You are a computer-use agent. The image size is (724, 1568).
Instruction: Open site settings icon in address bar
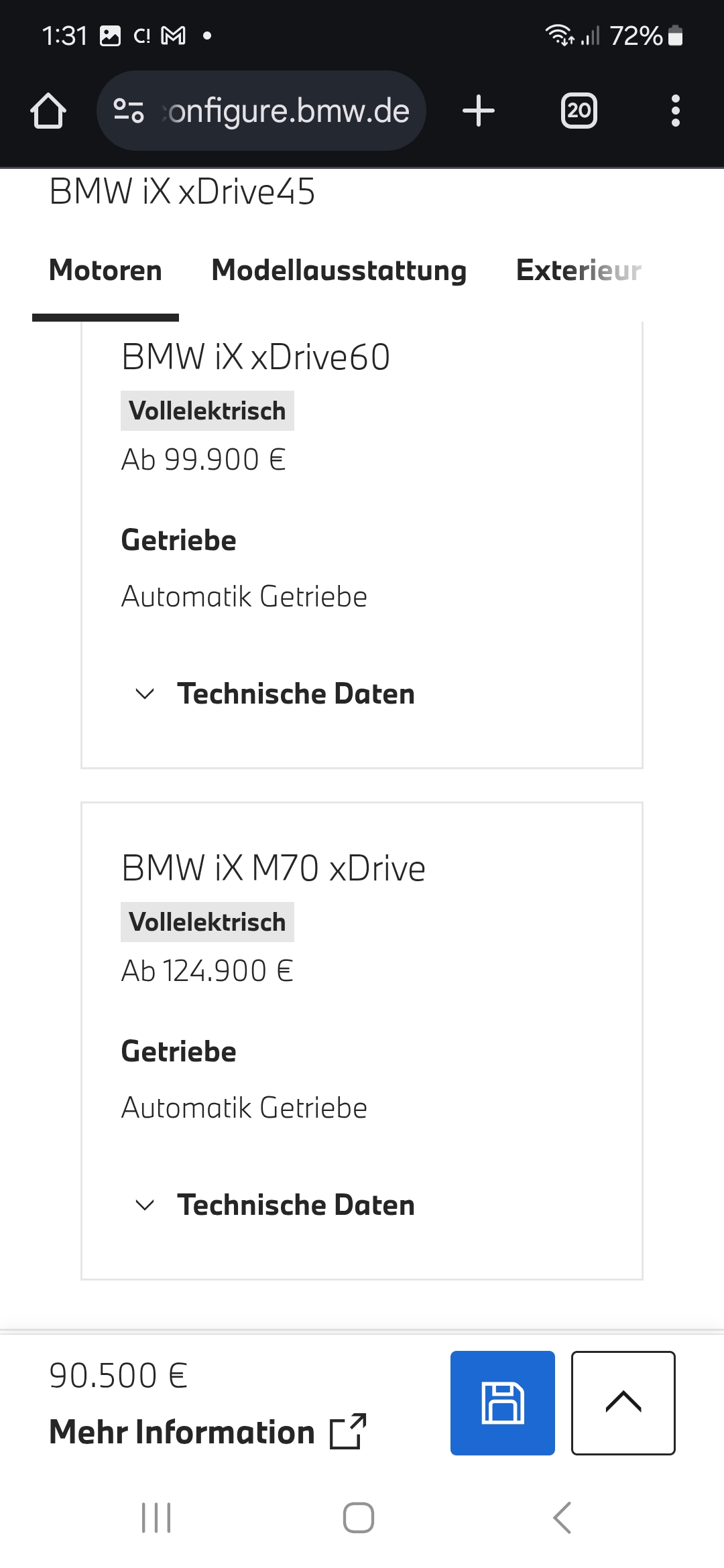(129, 111)
